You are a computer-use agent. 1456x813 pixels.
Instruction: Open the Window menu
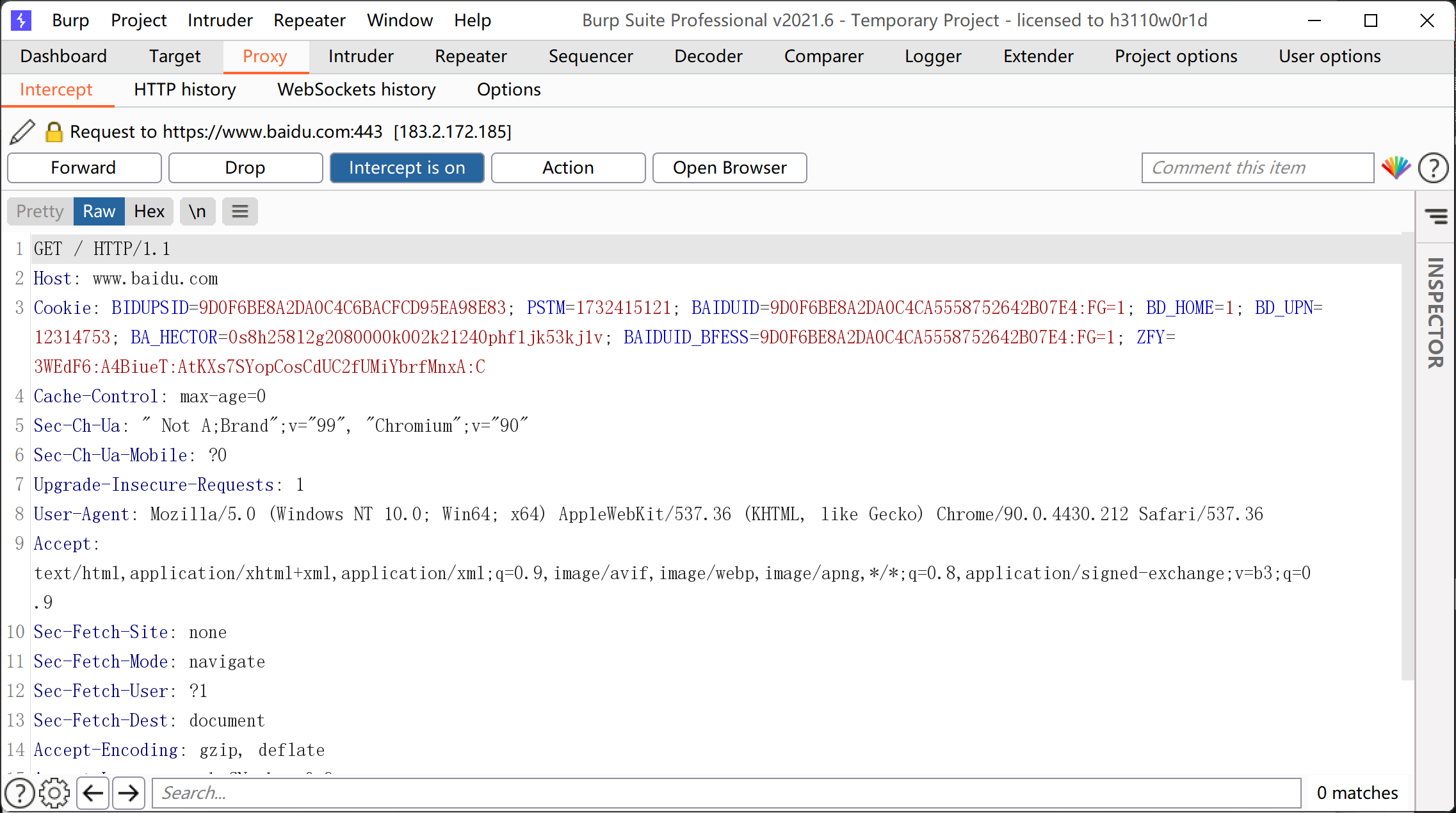click(x=400, y=21)
